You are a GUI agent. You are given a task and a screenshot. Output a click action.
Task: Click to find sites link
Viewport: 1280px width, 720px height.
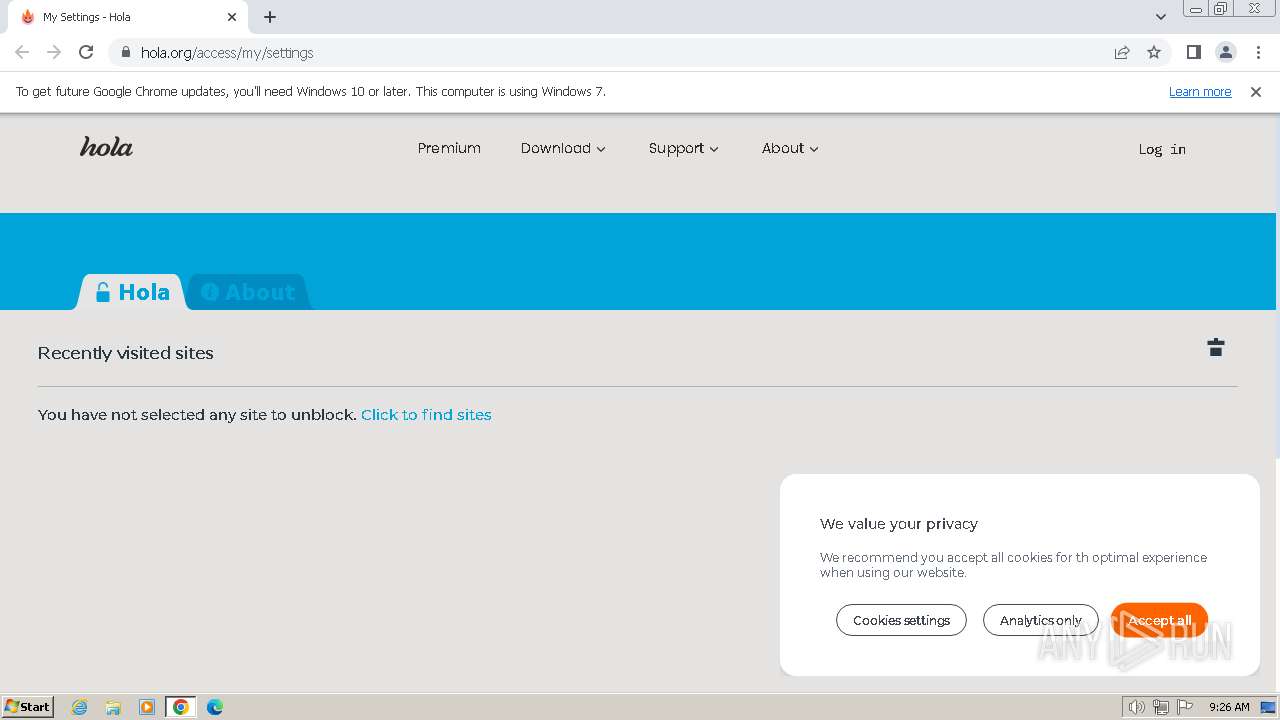coord(426,414)
